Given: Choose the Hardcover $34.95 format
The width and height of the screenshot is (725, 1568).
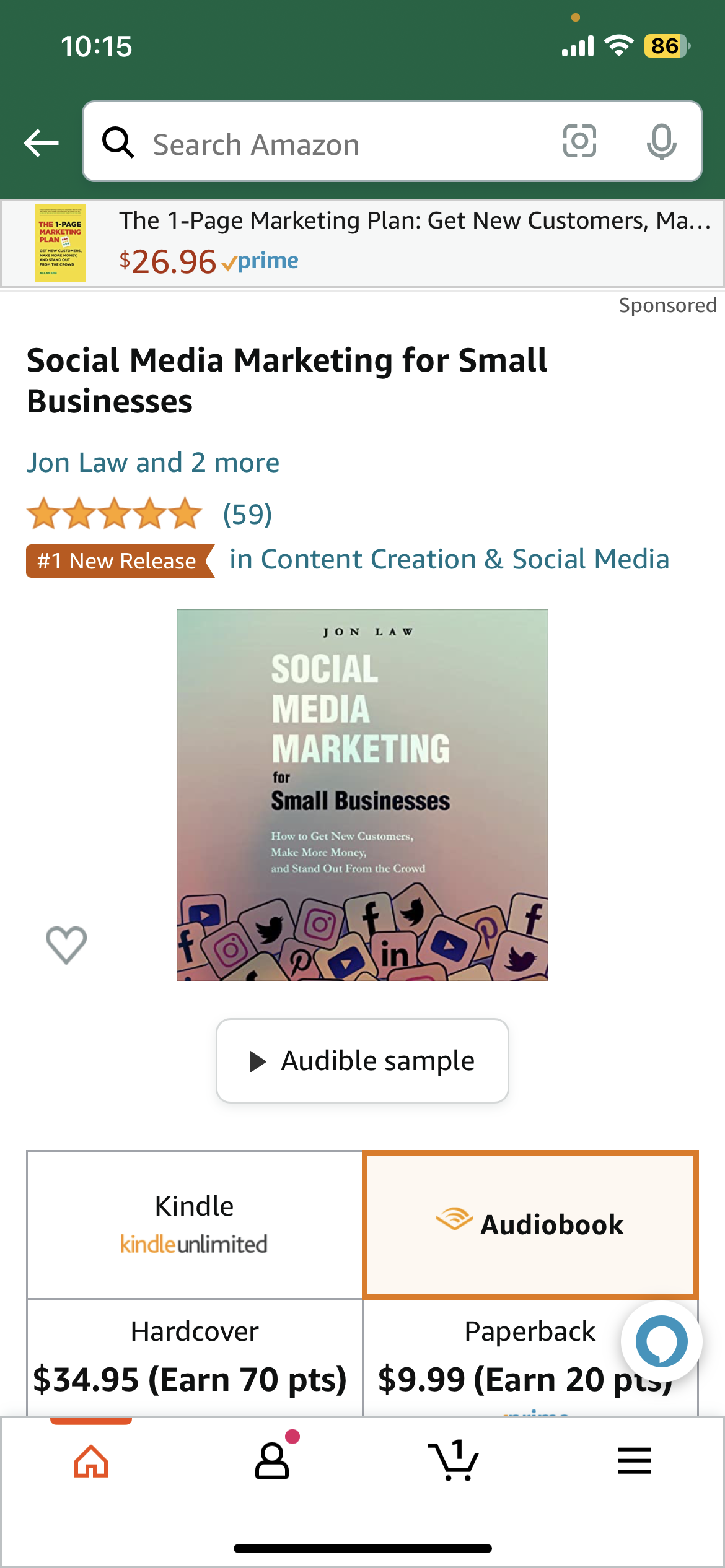Looking at the screenshot, I should [x=195, y=1356].
